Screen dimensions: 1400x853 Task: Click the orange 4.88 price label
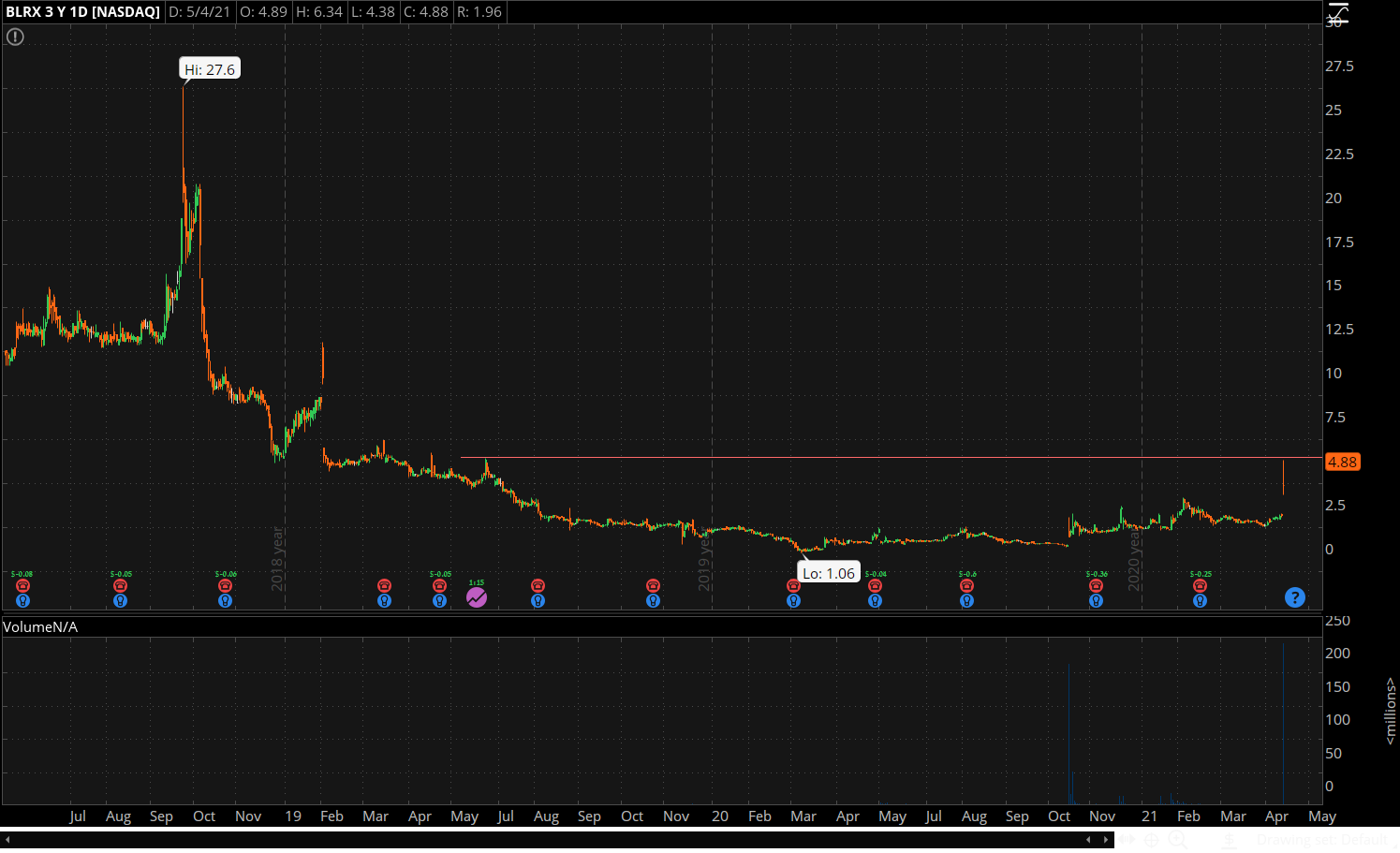click(x=1342, y=462)
